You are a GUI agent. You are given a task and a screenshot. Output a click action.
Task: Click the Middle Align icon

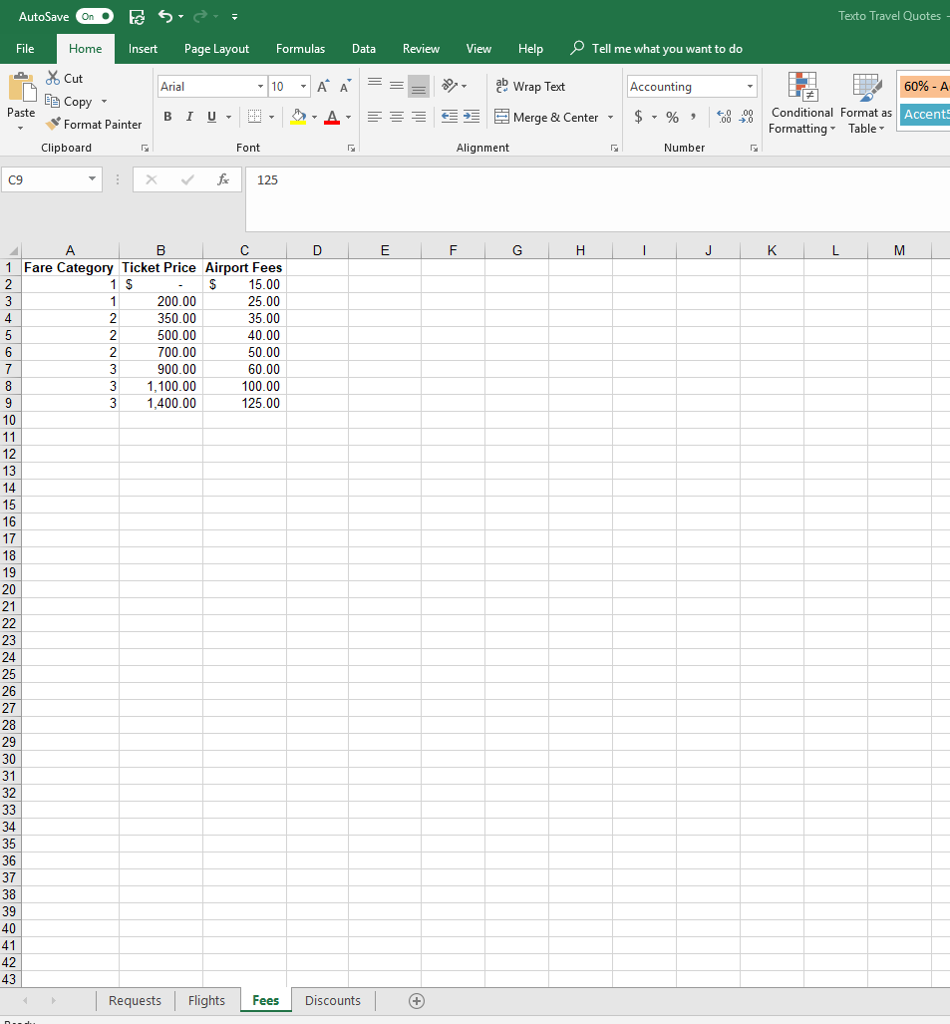click(396, 86)
